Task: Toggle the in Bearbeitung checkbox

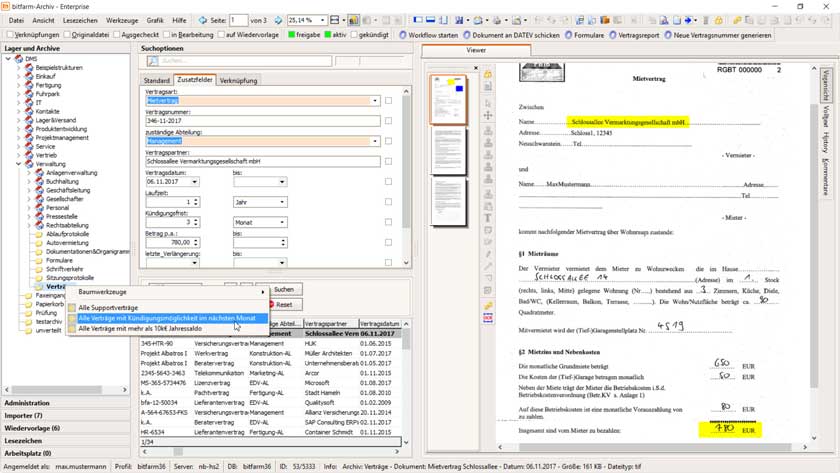Action: point(167,35)
